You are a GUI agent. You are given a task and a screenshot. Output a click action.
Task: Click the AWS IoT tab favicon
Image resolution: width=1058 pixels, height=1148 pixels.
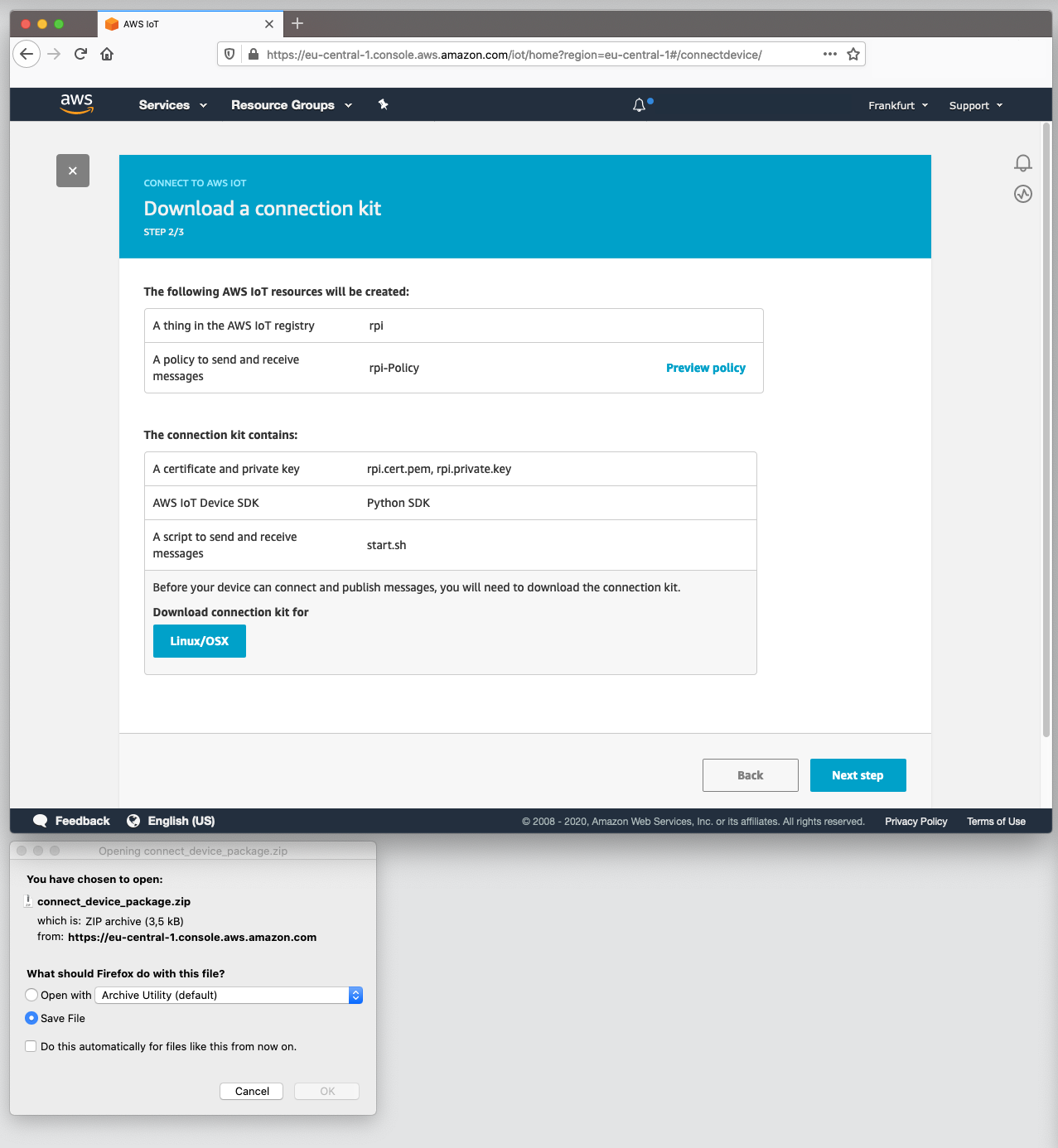click(112, 24)
